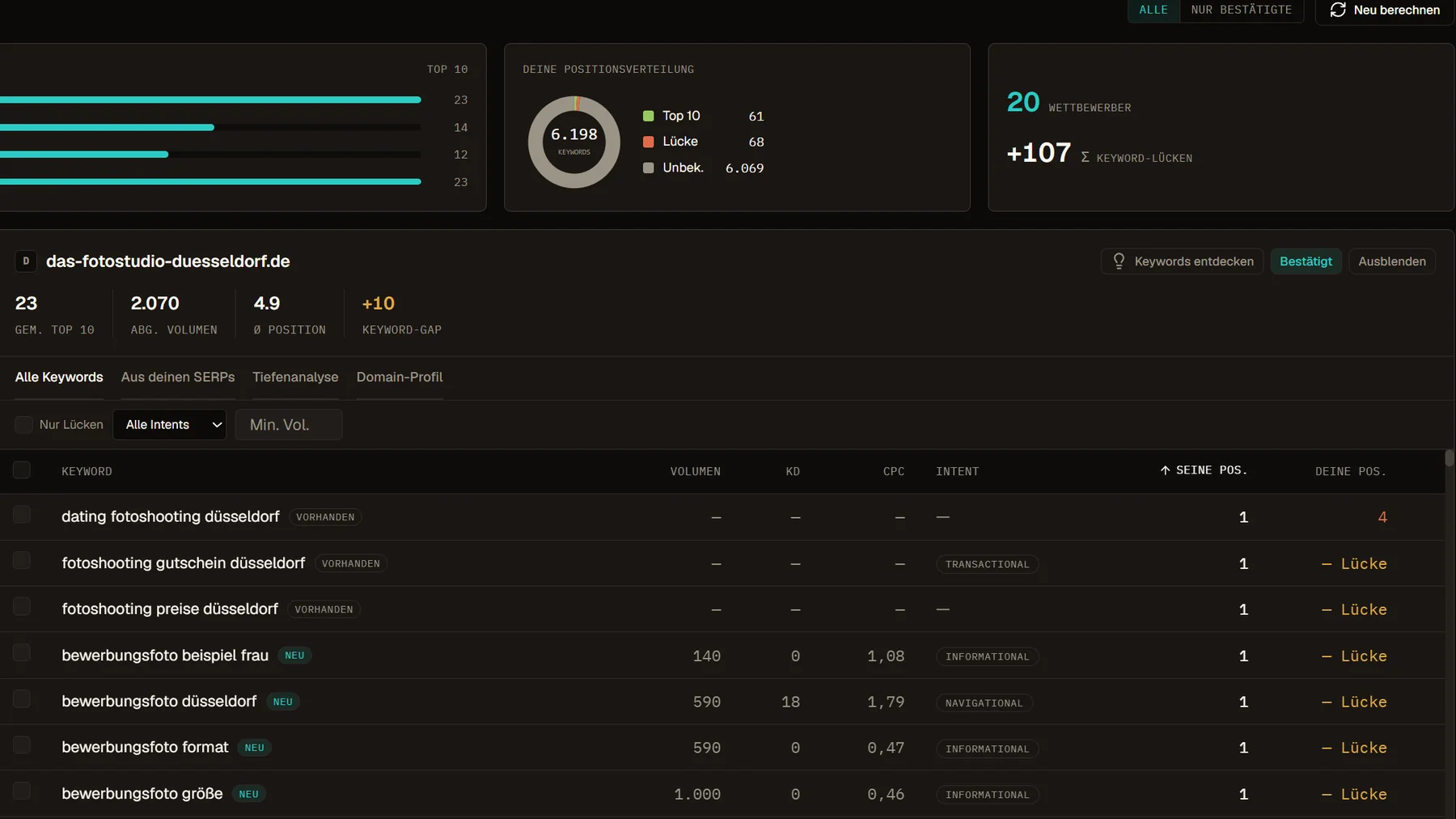Click the up arrow sort icon on Seine Pos.
Screen dimensions: 1456x819
(1165, 470)
